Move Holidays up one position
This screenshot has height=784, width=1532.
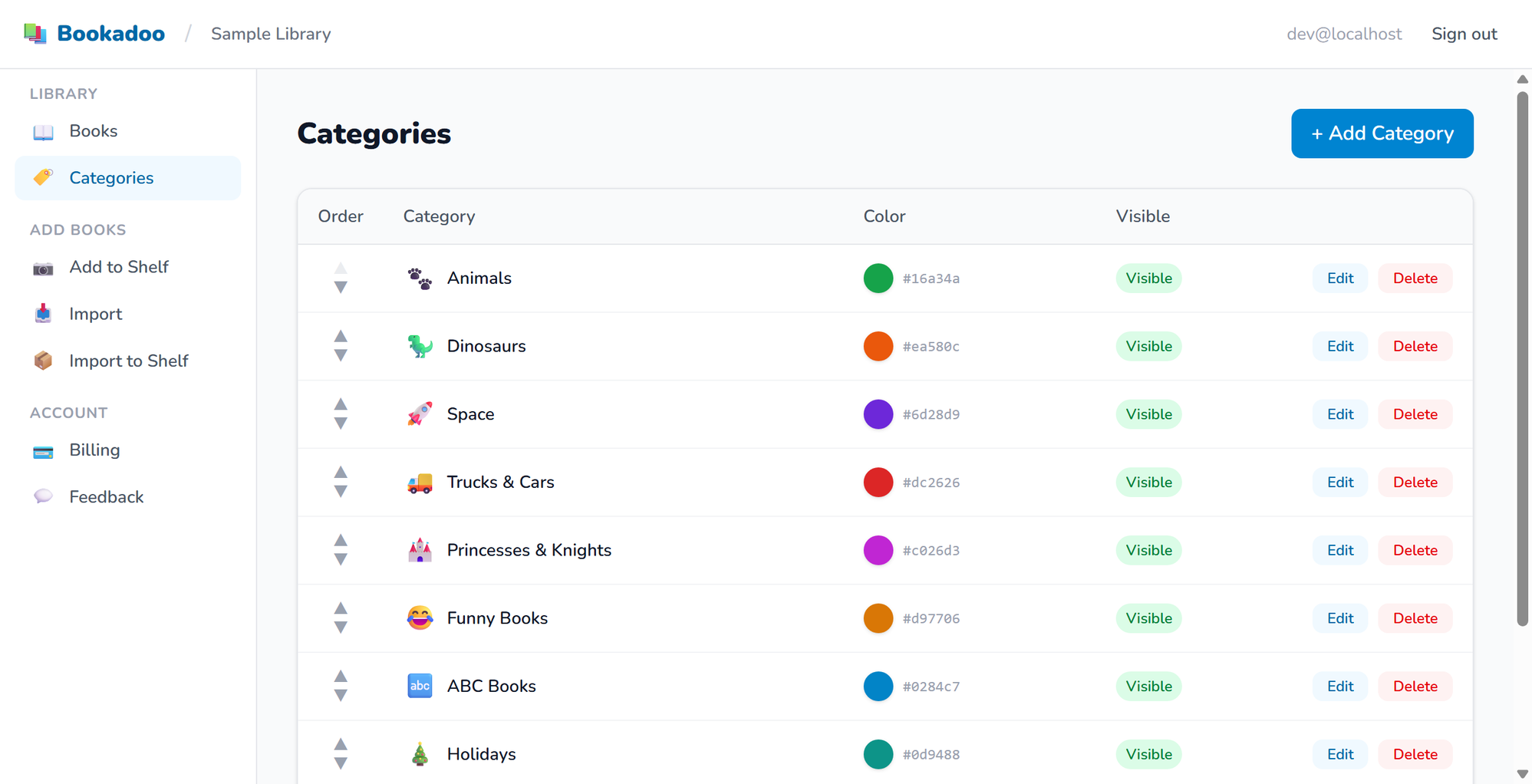pyautogui.click(x=341, y=744)
